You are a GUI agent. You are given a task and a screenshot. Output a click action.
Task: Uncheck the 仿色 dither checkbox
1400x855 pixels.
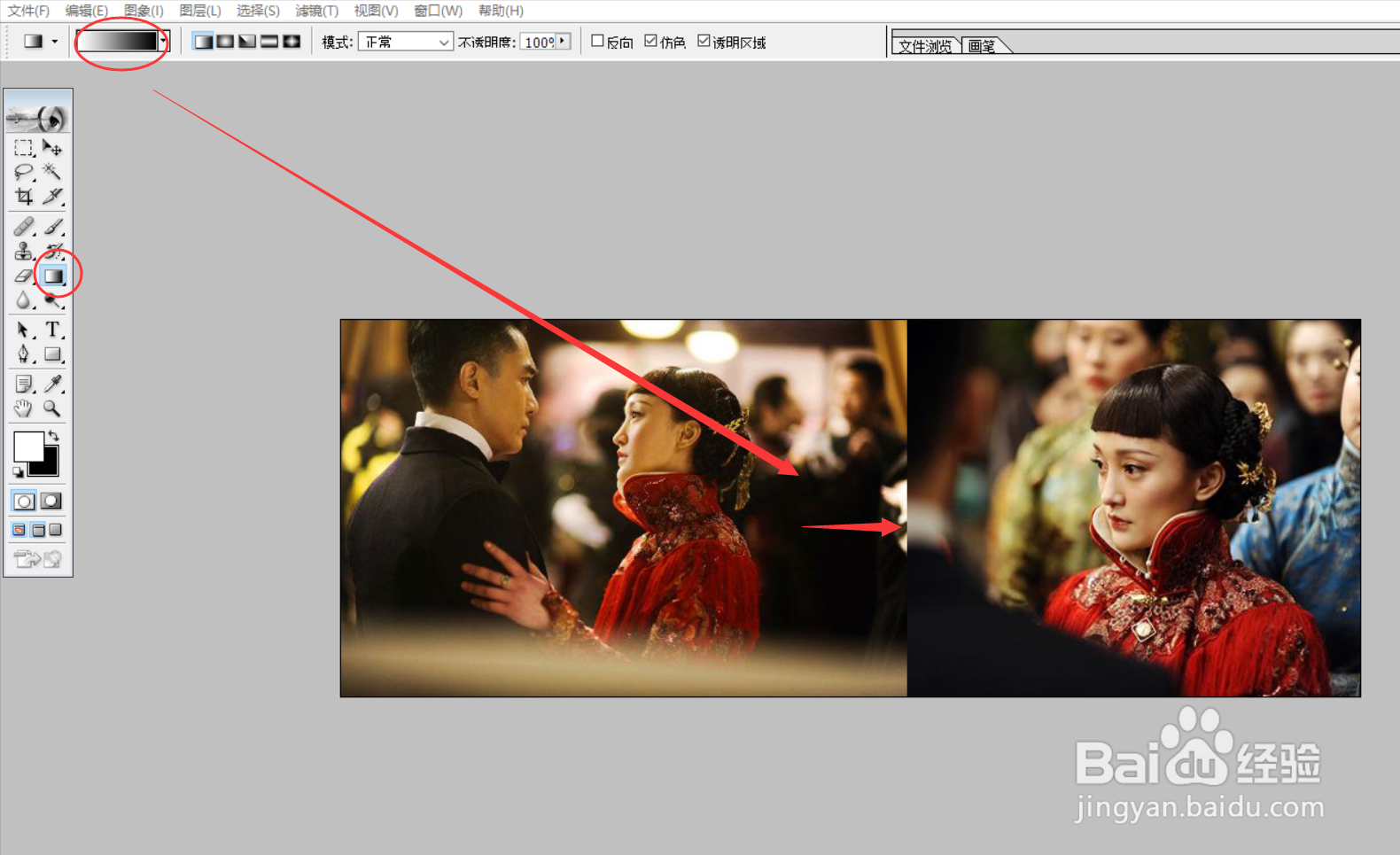tap(650, 41)
